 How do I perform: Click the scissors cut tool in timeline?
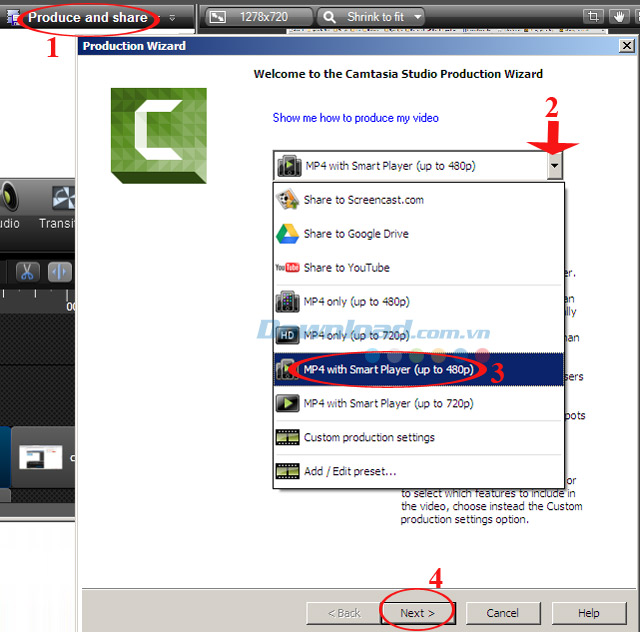coord(27,272)
